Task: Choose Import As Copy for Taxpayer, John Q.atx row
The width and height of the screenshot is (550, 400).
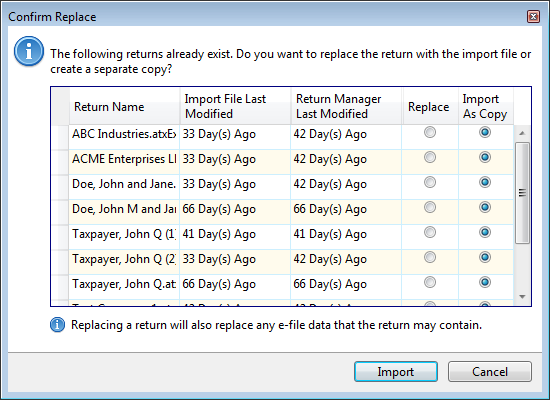Action: (485, 282)
